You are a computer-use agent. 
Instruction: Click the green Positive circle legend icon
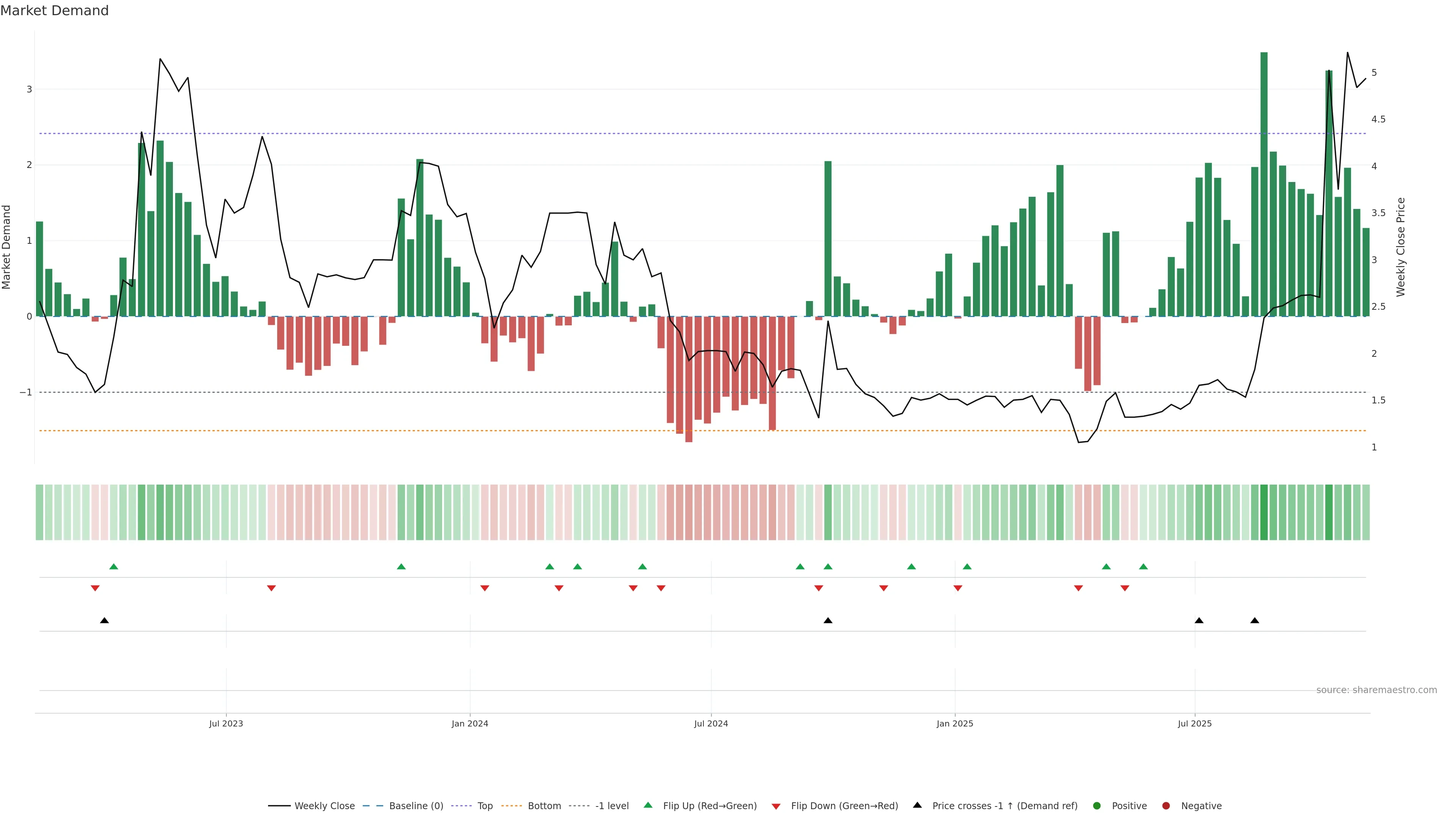pos(1097,805)
